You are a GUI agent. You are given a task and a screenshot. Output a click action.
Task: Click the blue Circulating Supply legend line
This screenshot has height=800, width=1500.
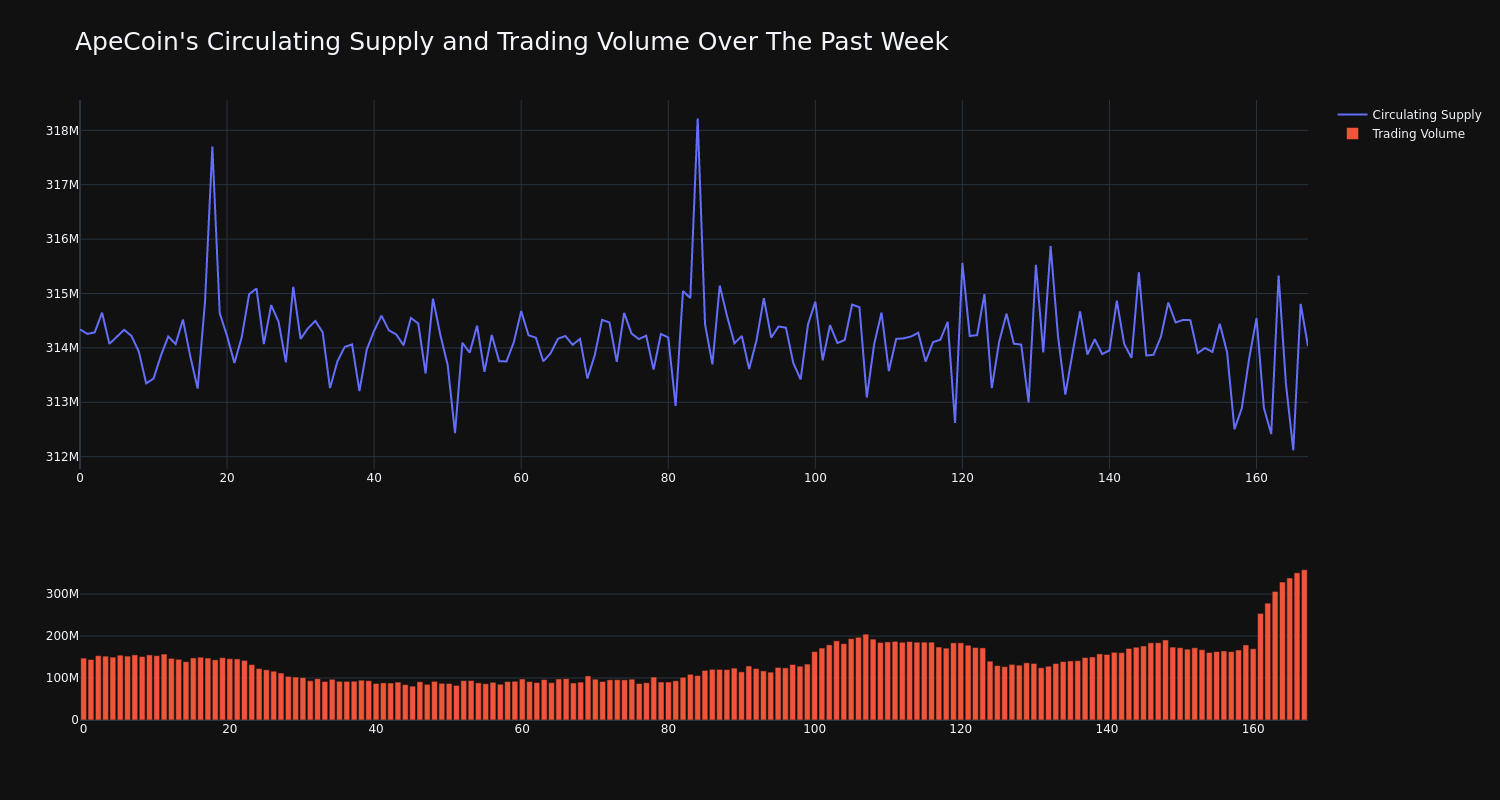(x=1352, y=115)
